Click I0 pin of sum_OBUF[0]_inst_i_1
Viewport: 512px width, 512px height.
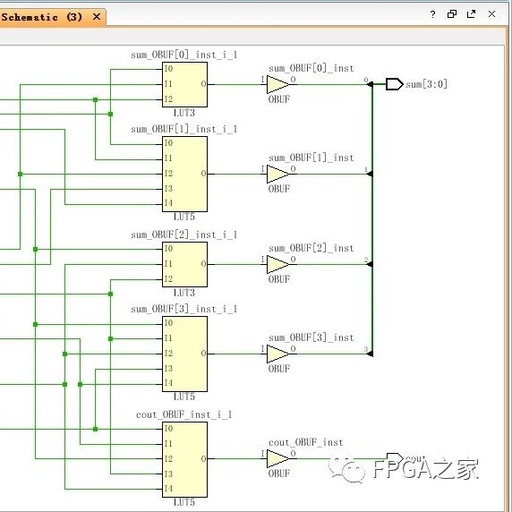pyautogui.click(x=168, y=69)
